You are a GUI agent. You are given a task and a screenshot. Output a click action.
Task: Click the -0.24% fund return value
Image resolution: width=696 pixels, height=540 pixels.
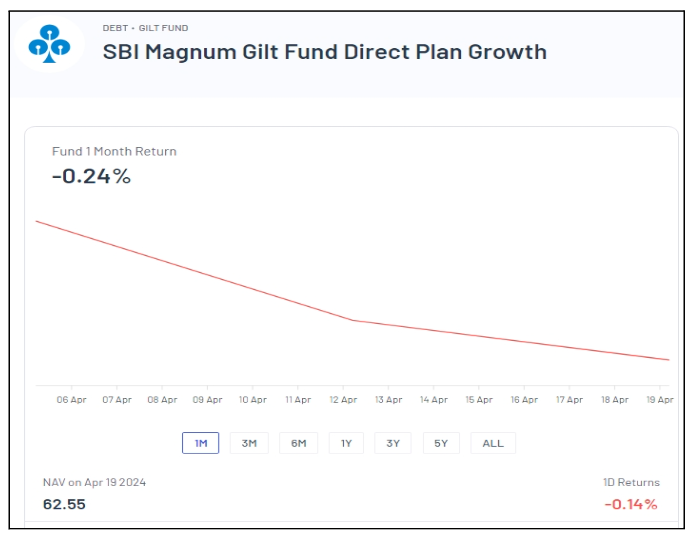click(x=91, y=177)
